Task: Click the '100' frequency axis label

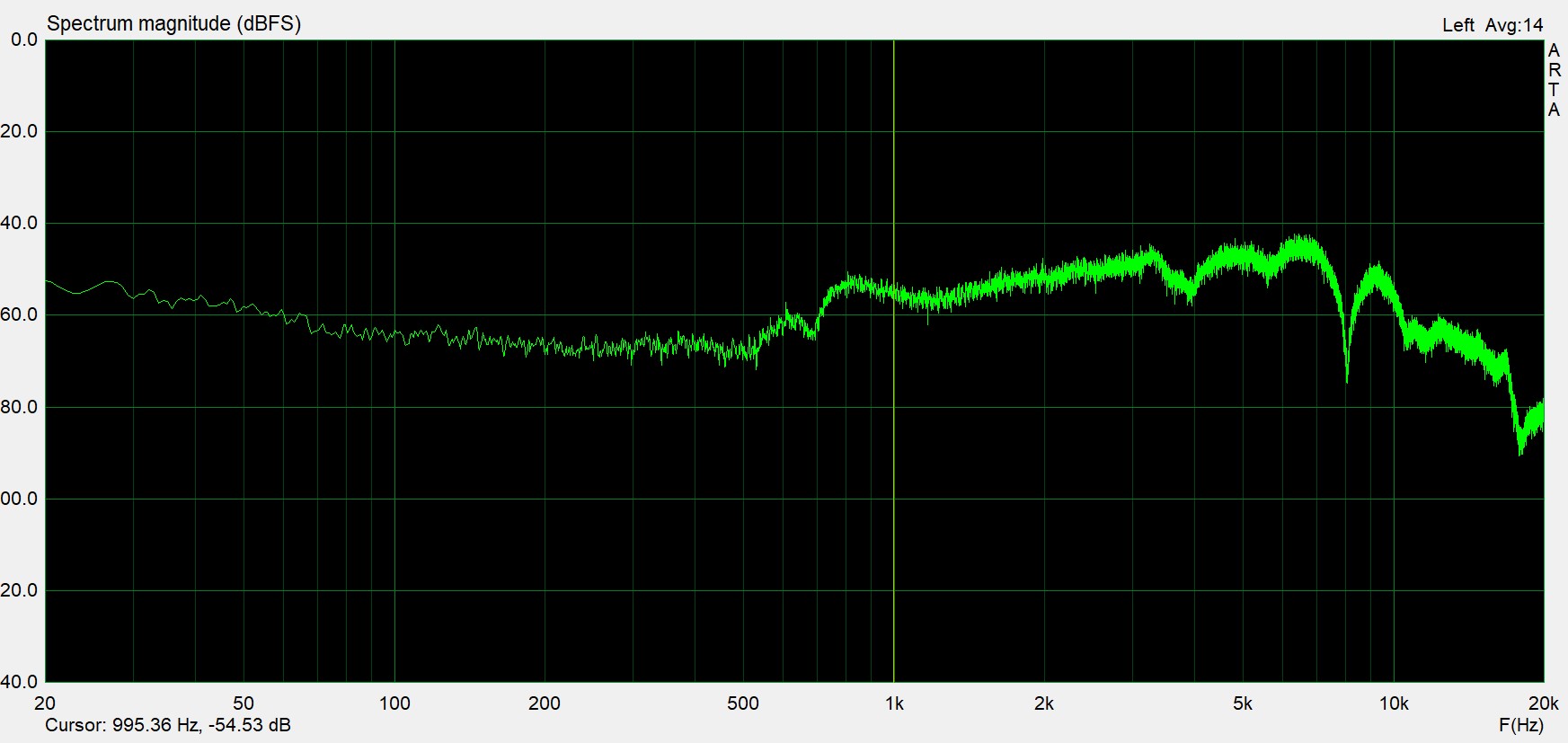Action: pyautogui.click(x=394, y=703)
